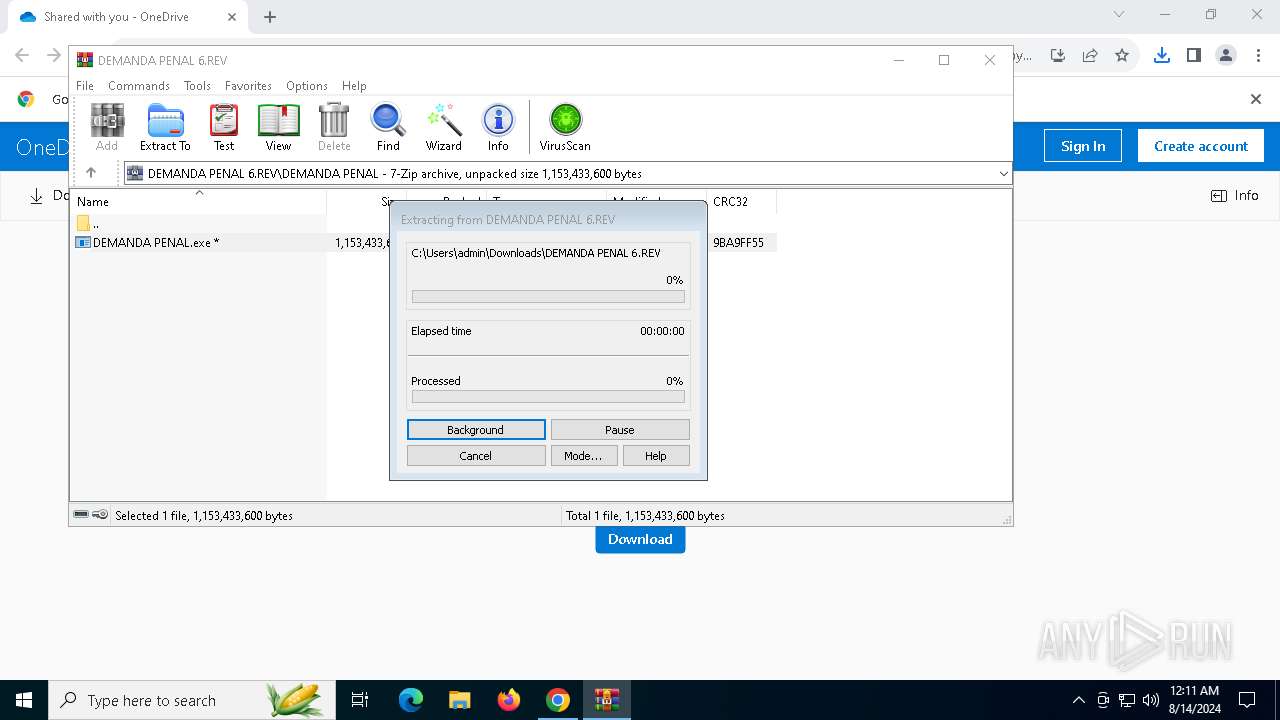This screenshot has height=720, width=1280.
Task: Open the Commands menu
Action: (x=139, y=86)
